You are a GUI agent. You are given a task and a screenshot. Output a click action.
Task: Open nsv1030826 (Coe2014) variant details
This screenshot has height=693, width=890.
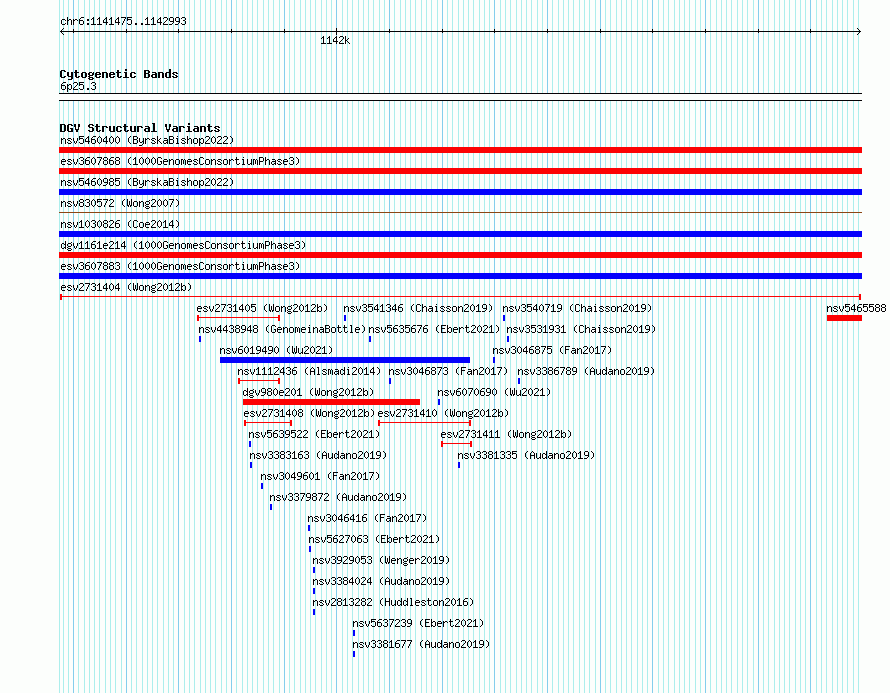click(120, 224)
